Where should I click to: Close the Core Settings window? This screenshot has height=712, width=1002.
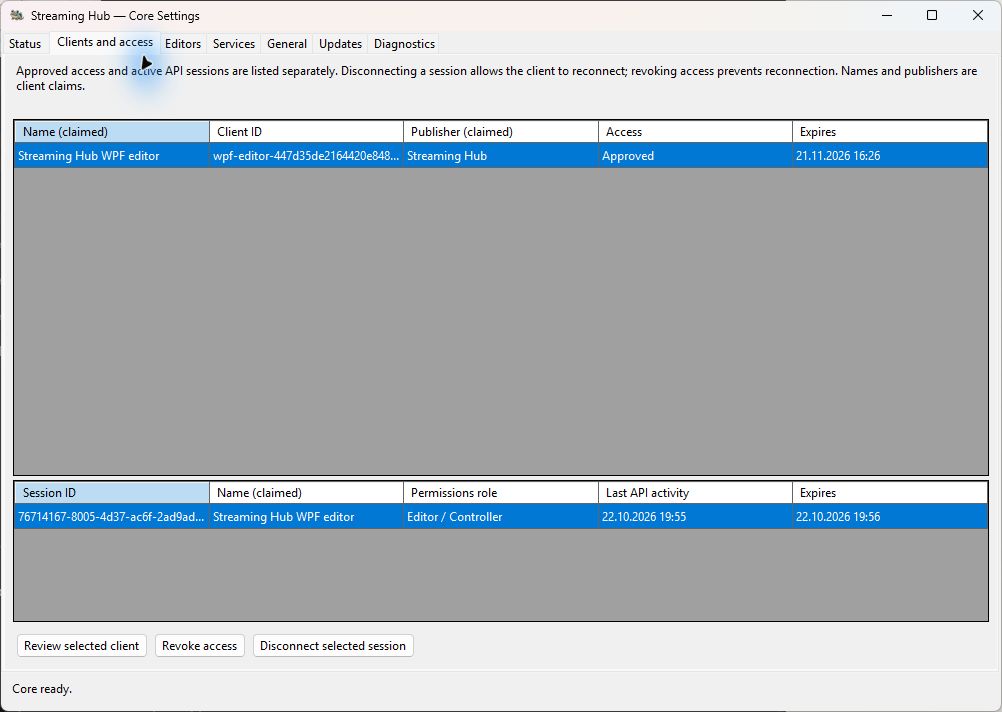(x=978, y=15)
